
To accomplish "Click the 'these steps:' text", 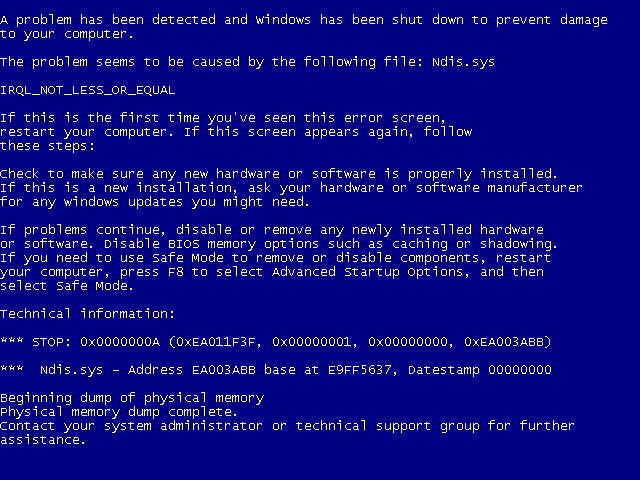I will coord(47,146).
